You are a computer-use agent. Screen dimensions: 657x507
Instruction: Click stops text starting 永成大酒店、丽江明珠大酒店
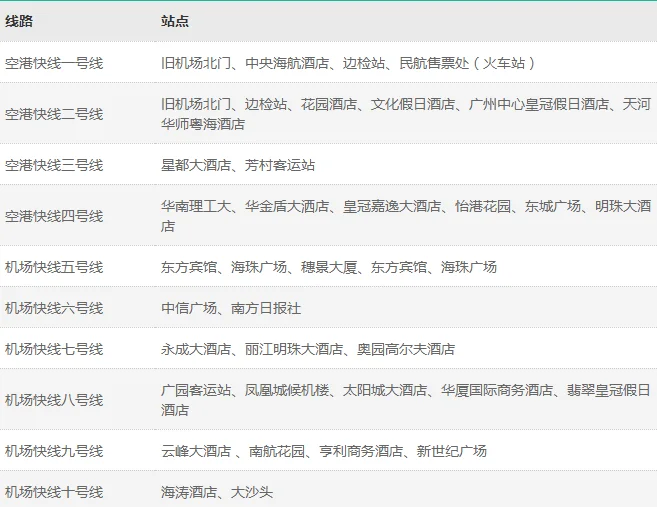(308, 349)
